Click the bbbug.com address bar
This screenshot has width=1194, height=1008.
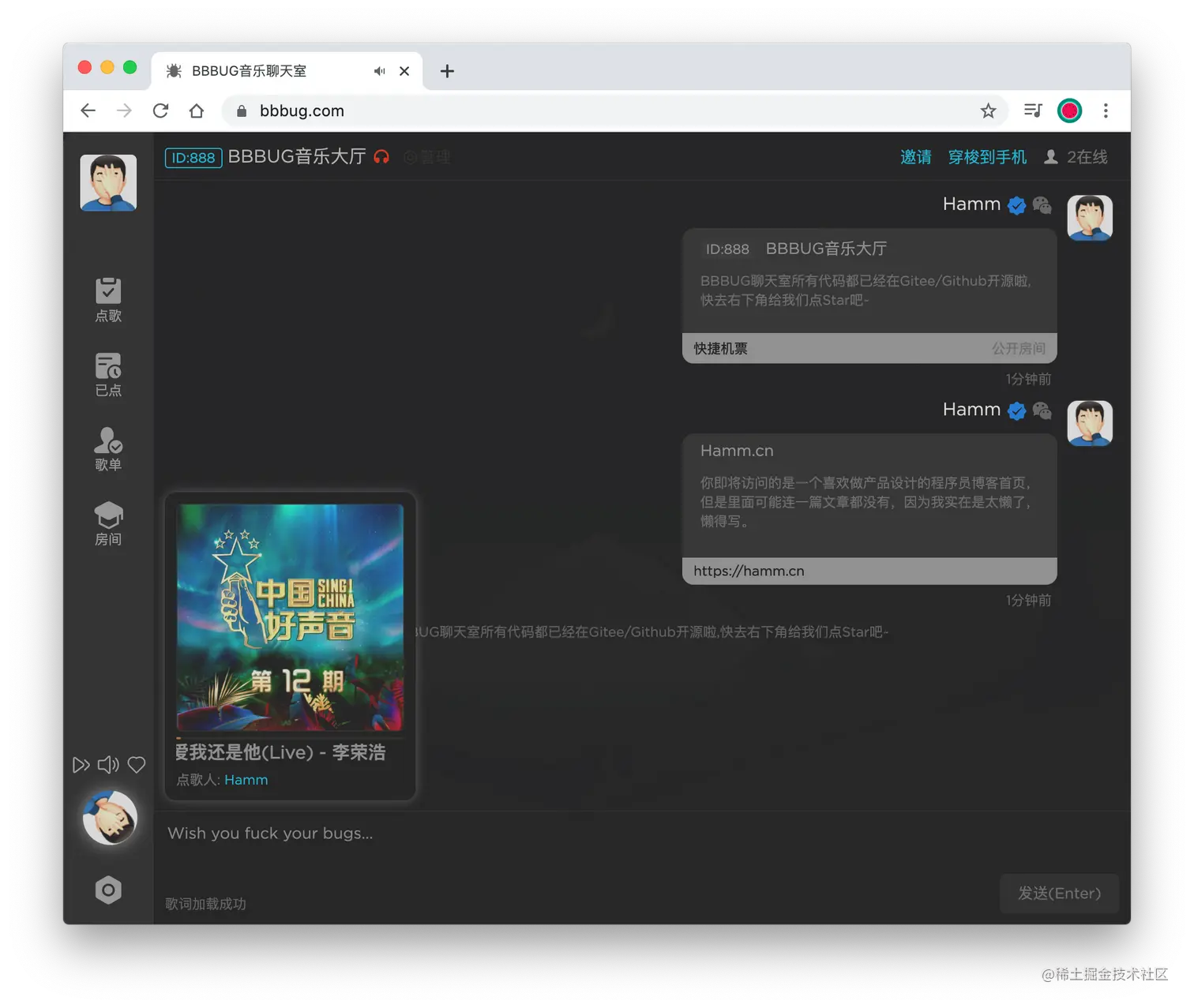tap(616, 111)
